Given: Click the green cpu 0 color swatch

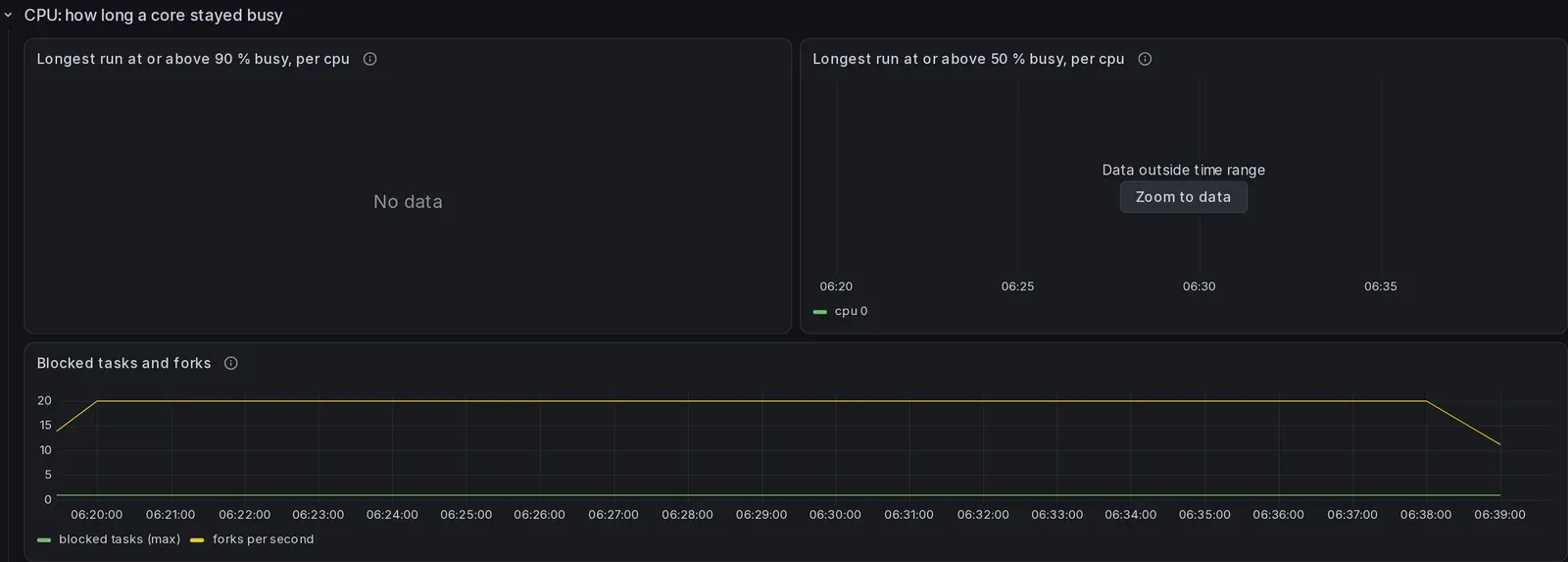Looking at the screenshot, I should point(820,312).
